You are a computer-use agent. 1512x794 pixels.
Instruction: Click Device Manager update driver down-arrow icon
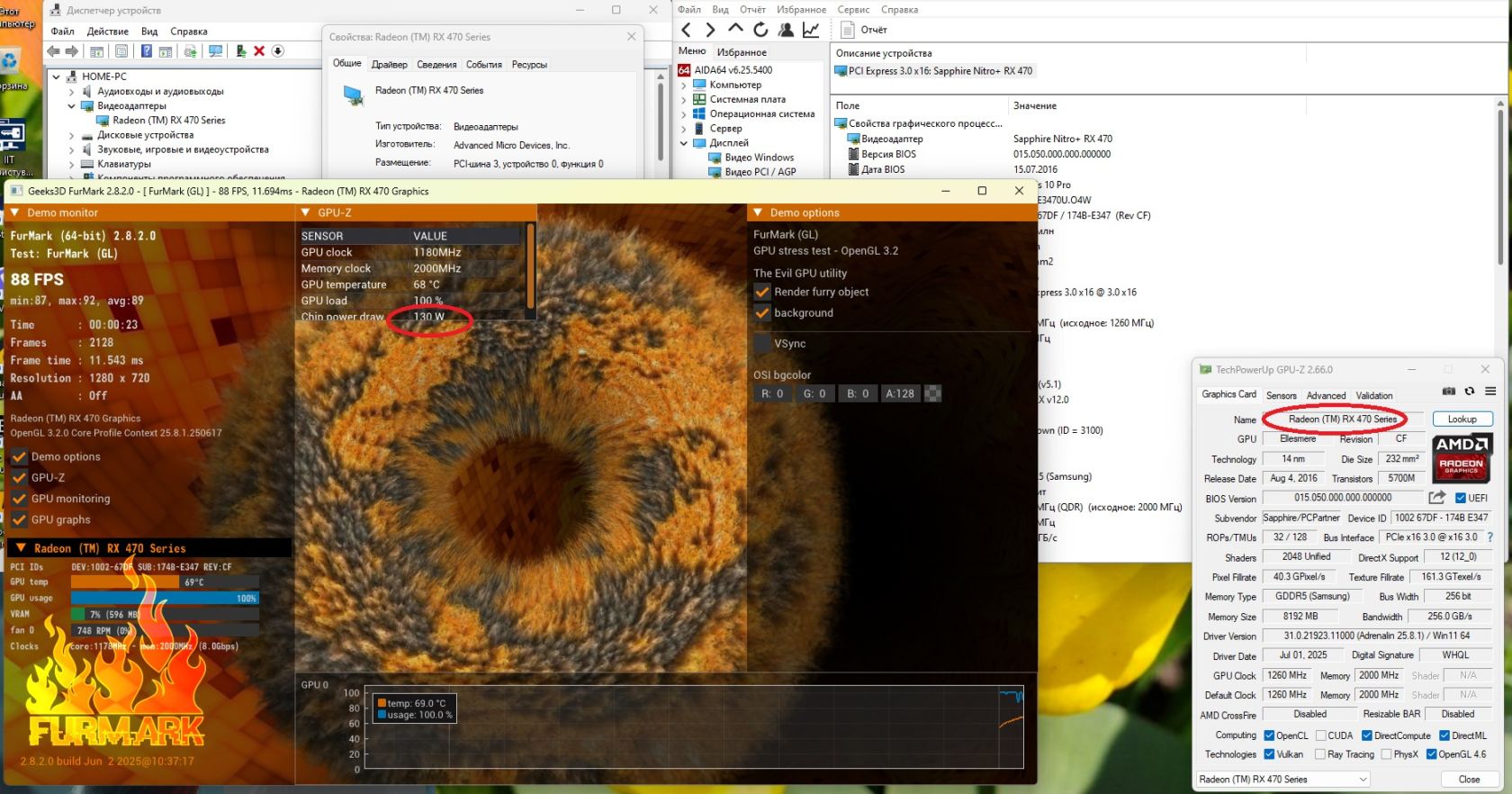pos(278,51)
